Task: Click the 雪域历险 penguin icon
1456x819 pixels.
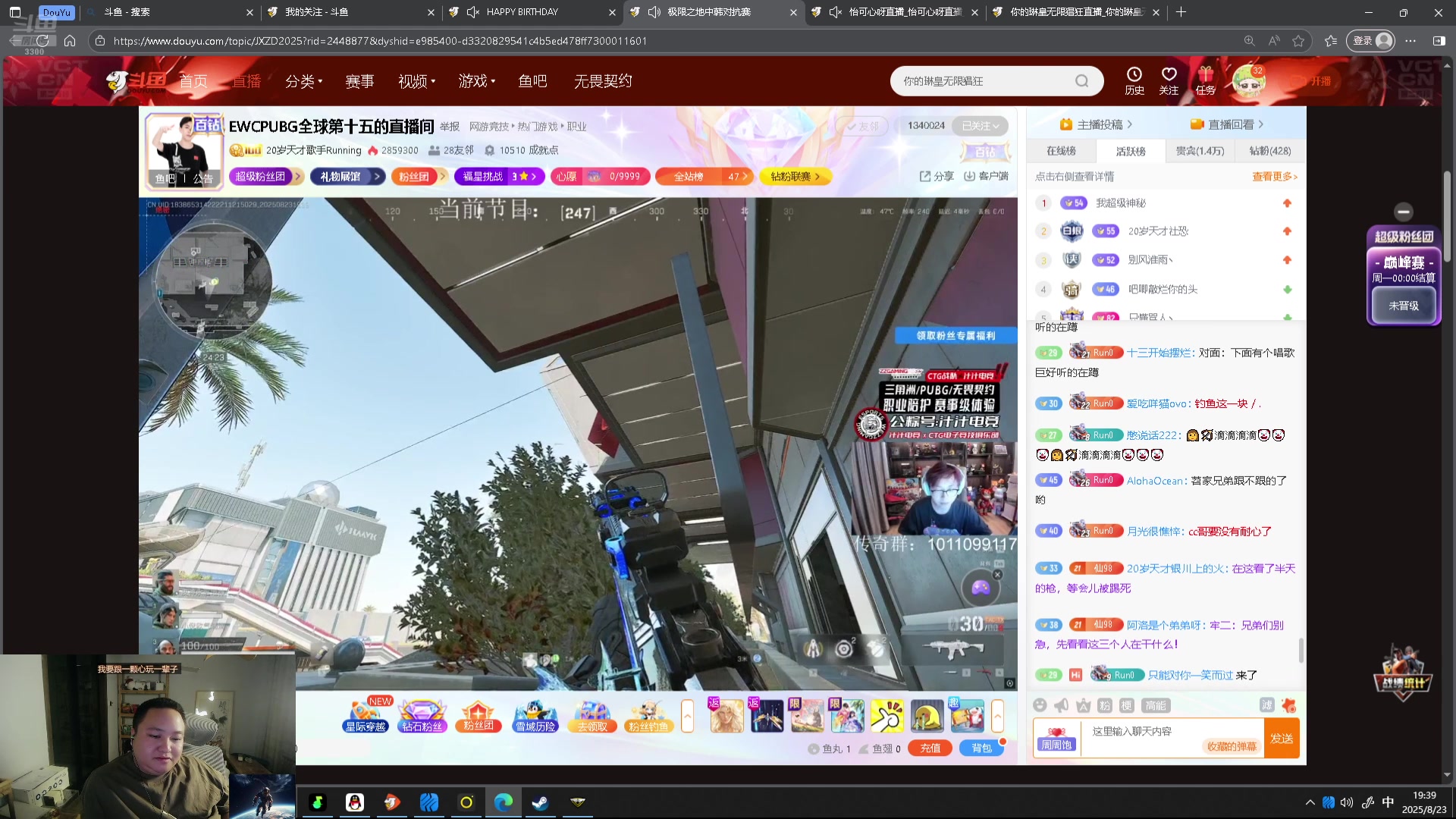Action: pyautogui.click(x=535, y=714)
